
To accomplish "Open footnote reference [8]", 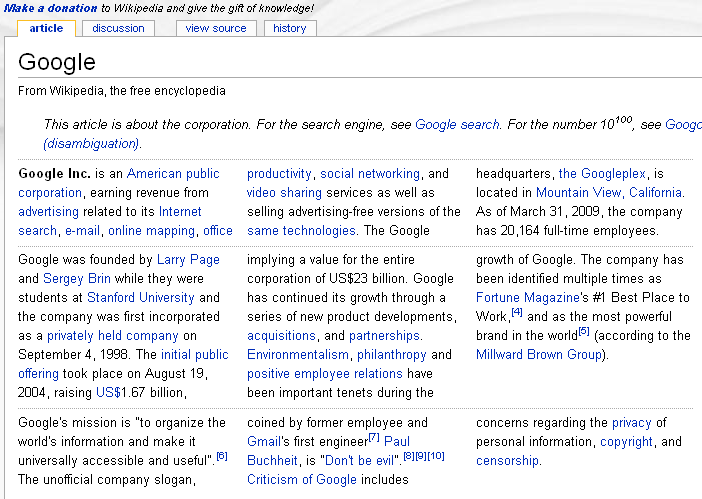I will pyautogui.click(x=409, y=456).
